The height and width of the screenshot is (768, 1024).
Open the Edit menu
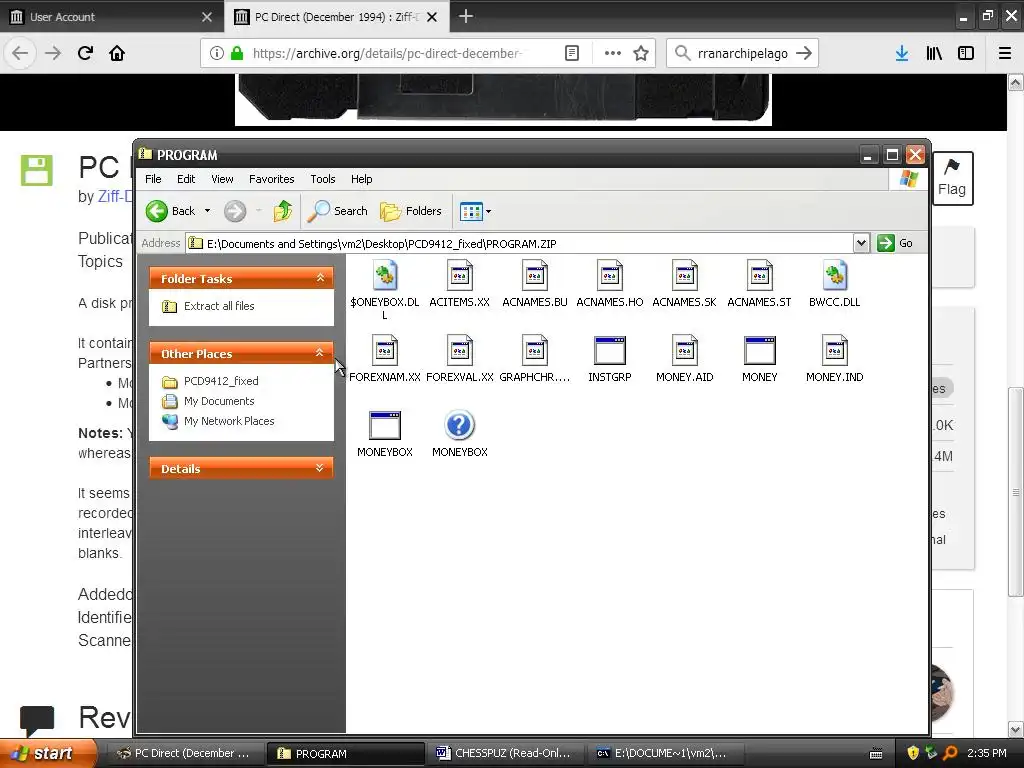point(185,179)
